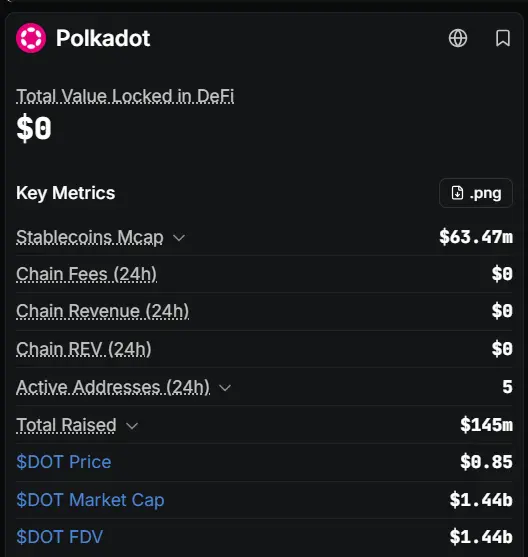Click the Total Value Locked in DeFi label
This screenshot has width=528, height=557.
click(125, 96)
